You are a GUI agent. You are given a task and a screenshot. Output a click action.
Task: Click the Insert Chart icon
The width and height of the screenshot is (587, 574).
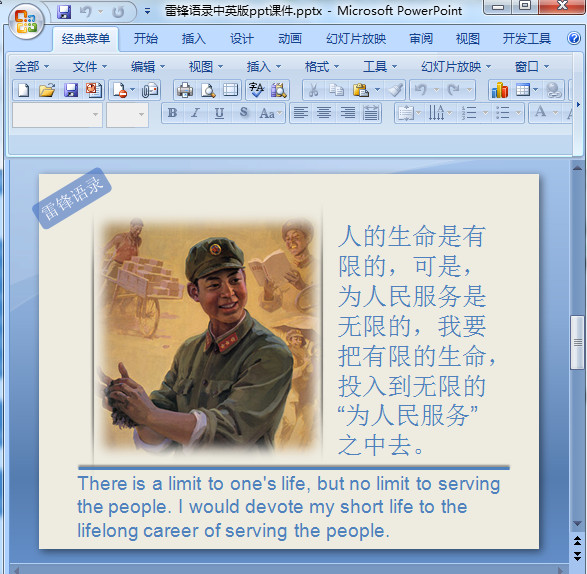[500, 90]
